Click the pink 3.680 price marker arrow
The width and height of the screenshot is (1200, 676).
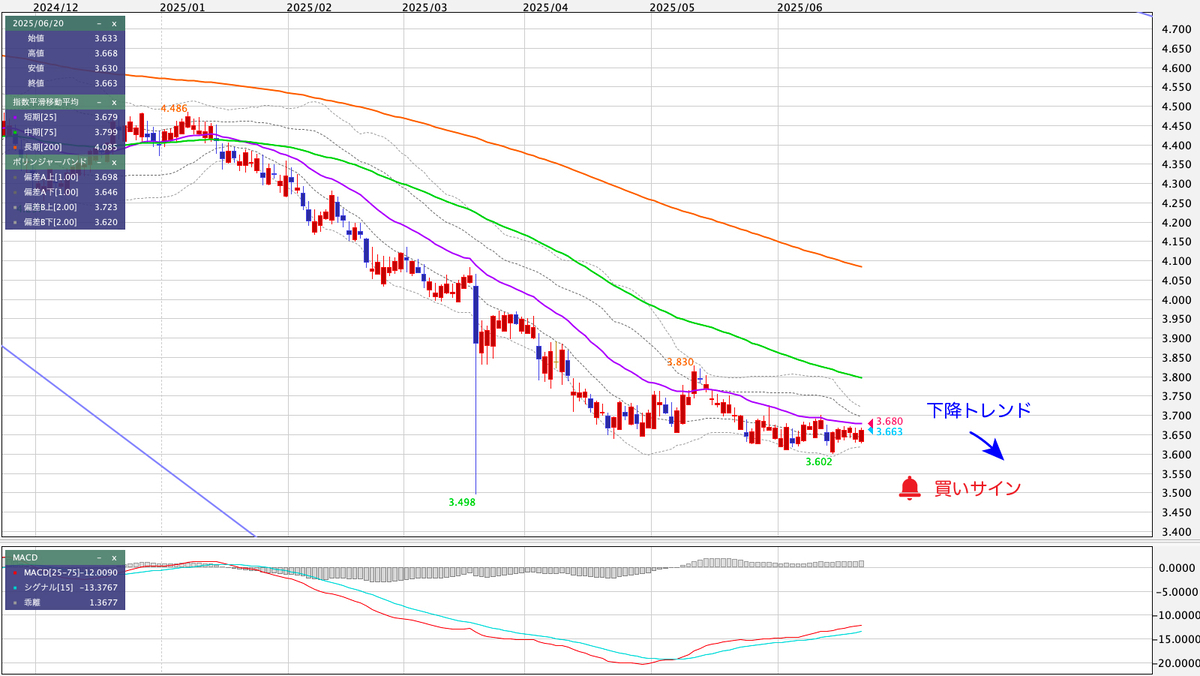[x=869, y=422]
